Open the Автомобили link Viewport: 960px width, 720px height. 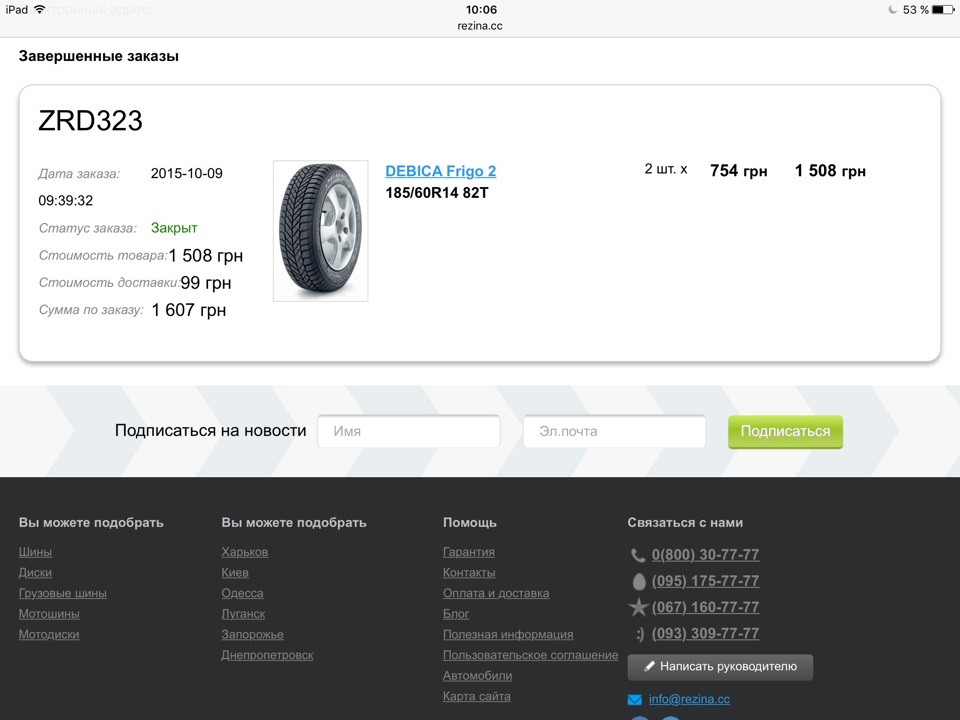(x=477, y=676)
